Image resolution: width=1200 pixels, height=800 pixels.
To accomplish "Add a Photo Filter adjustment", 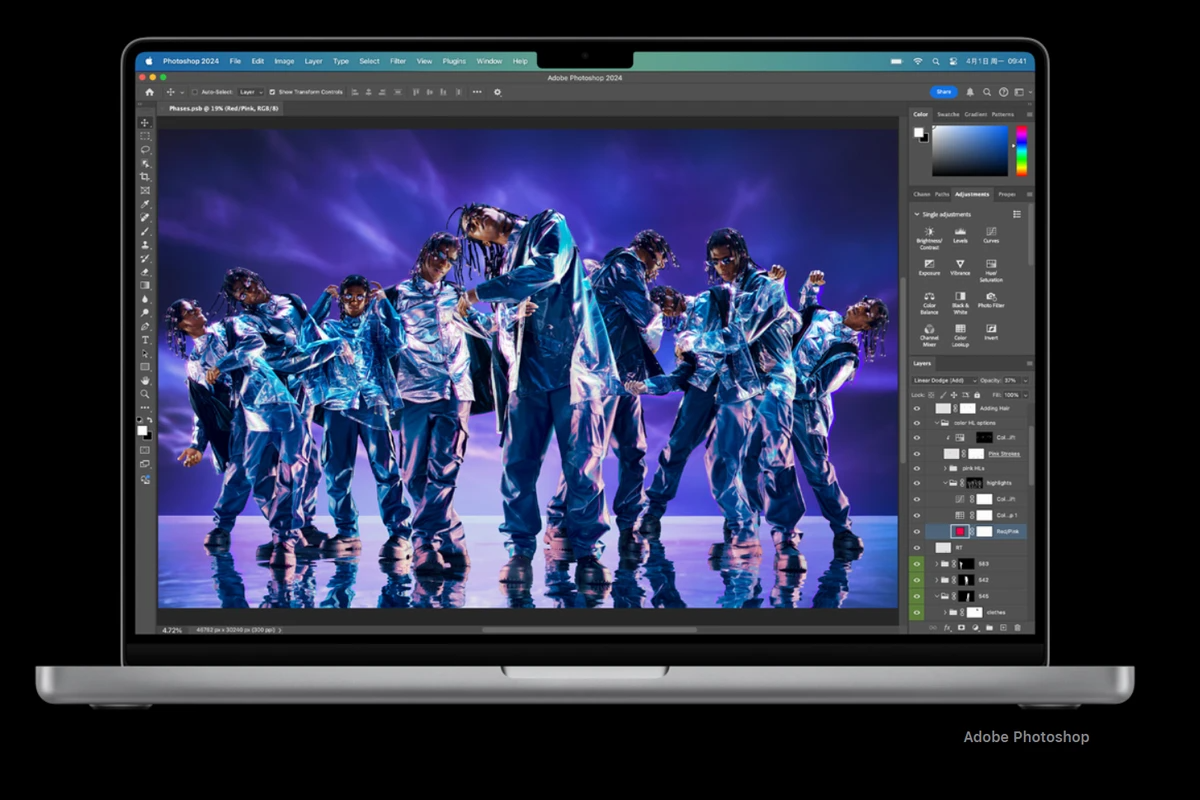I will (x=991, y=300).
